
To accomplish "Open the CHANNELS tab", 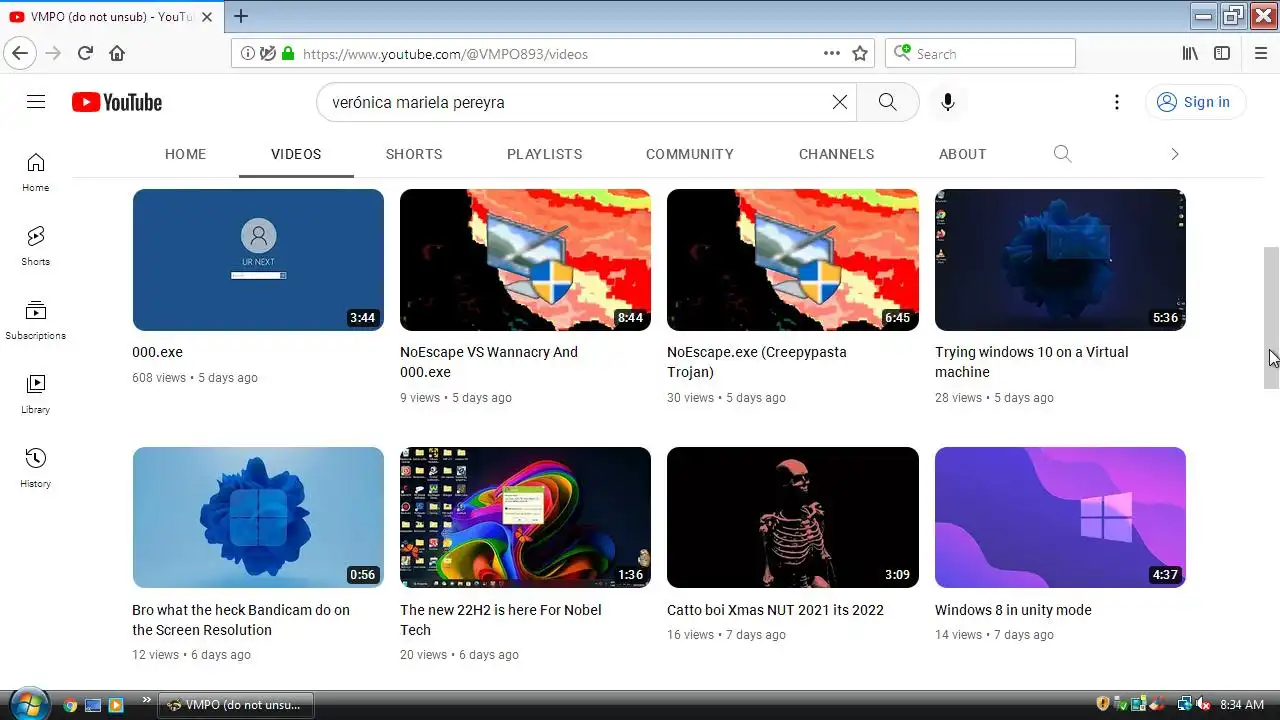I will 837,154.
